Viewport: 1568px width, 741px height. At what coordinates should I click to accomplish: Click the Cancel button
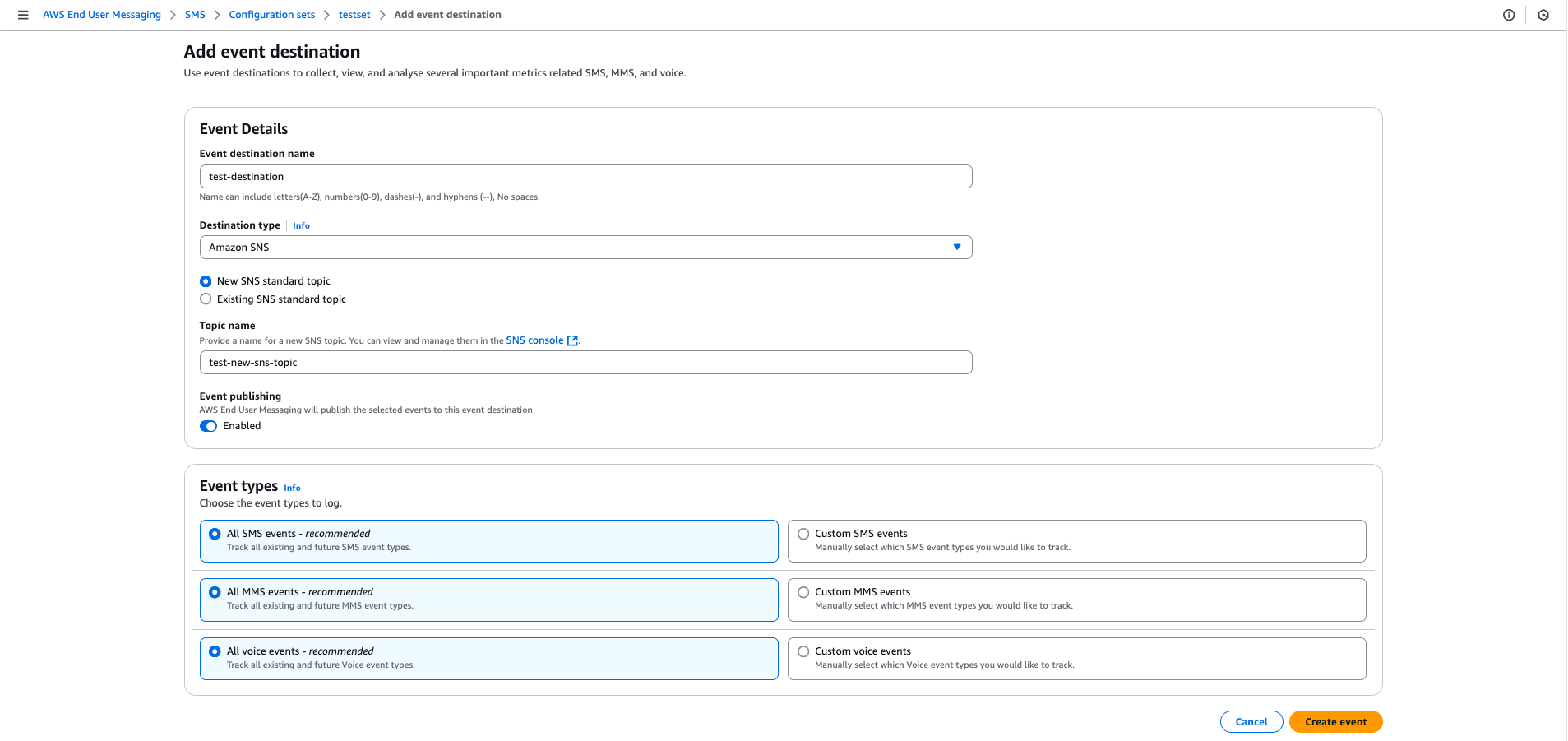tap(1251, 722)
